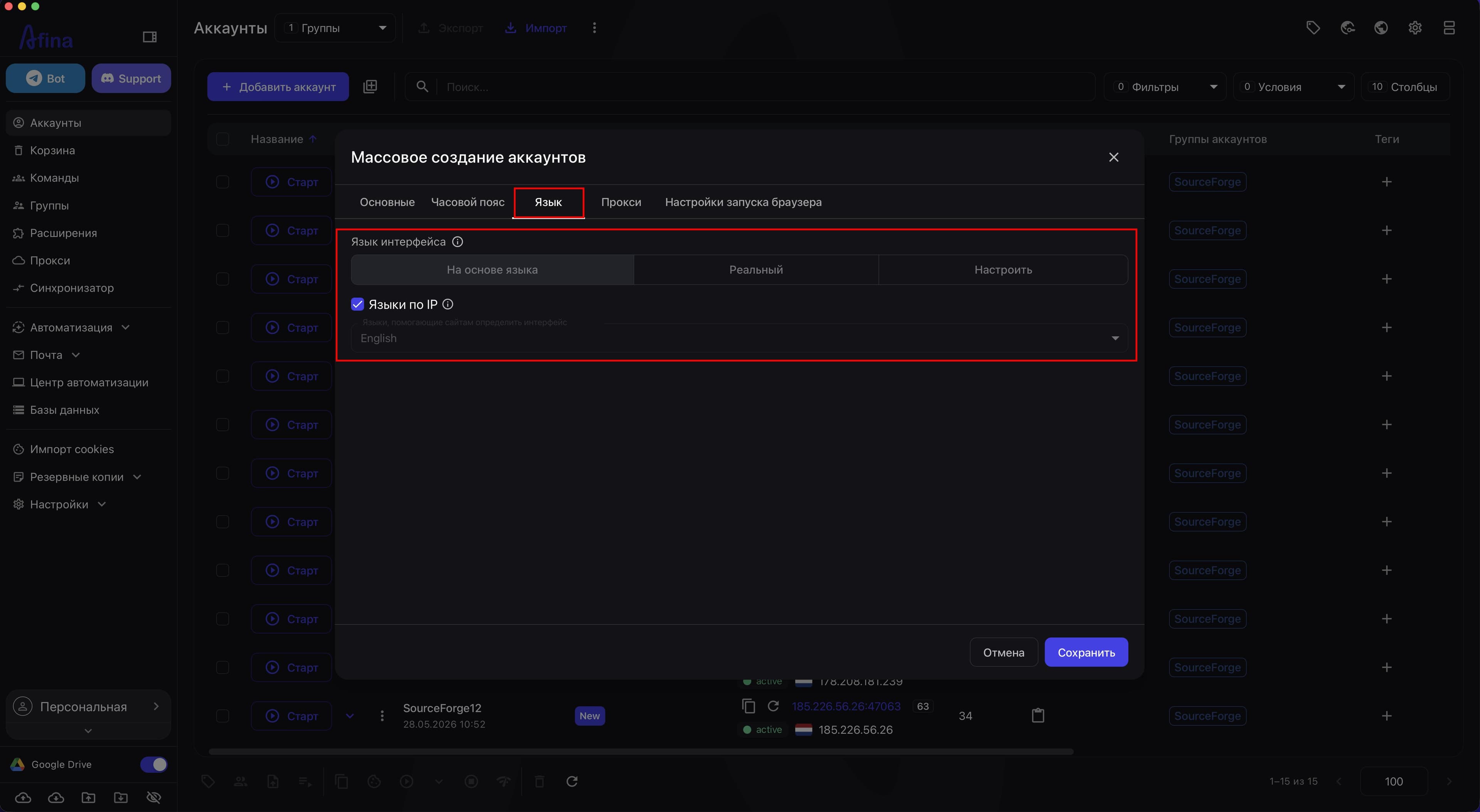Click the Сохранить button
Viewport: 1480px width, 812px height.
(x=1086, y=653)
